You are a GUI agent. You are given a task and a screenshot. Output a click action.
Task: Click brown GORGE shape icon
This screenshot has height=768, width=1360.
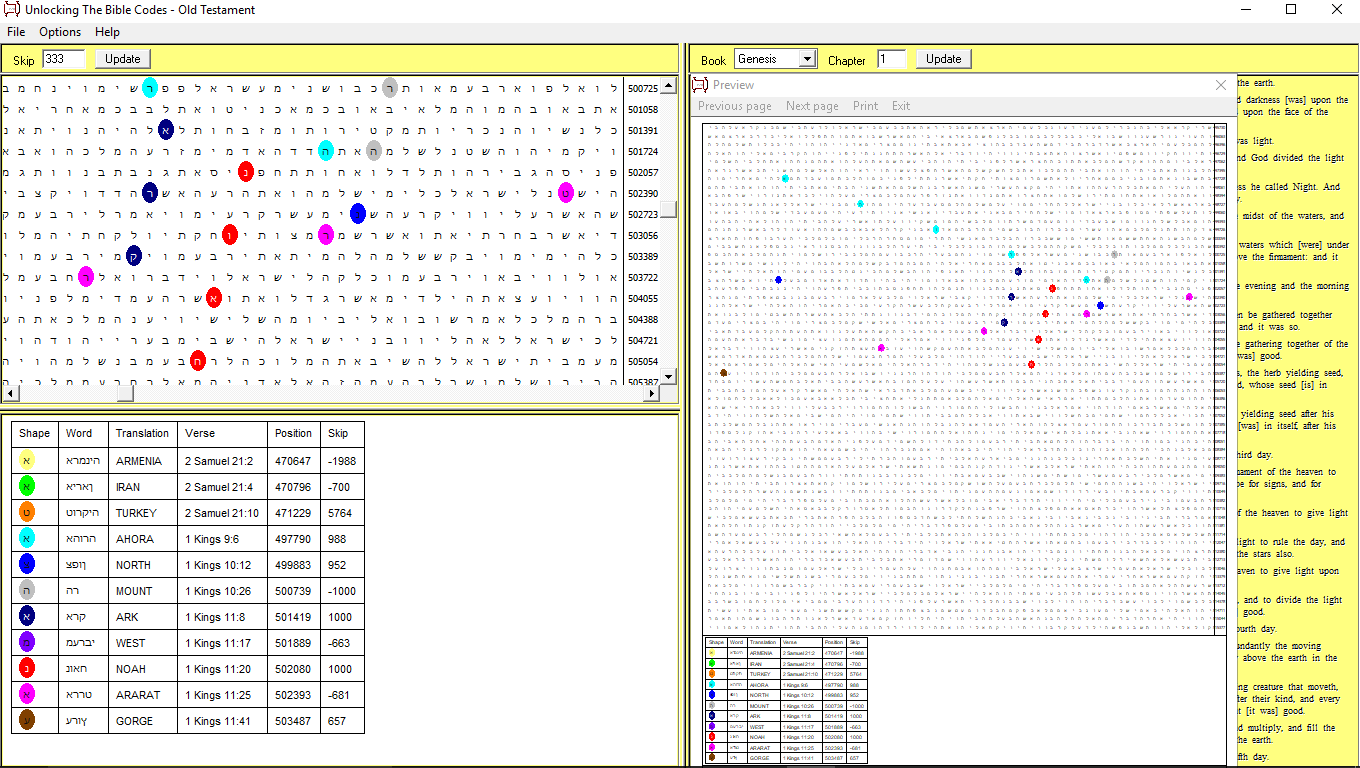[x=27, y=721]
